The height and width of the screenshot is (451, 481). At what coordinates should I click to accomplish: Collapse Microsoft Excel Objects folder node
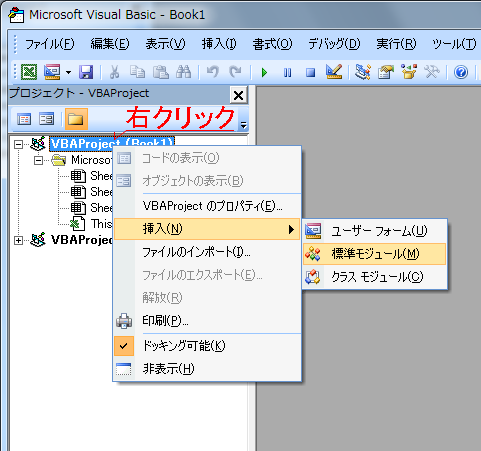[39, 161]
